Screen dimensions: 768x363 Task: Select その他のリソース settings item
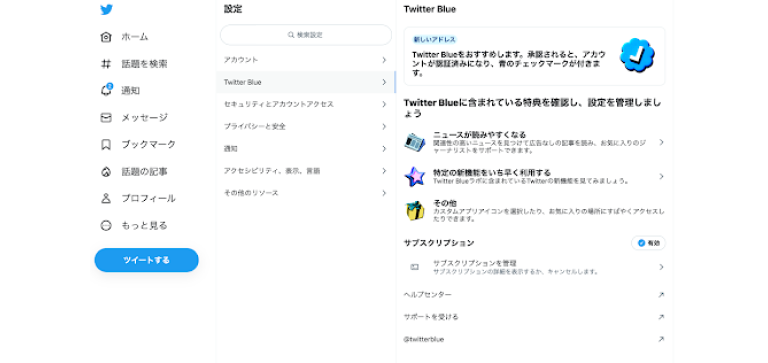click(306, 193)
